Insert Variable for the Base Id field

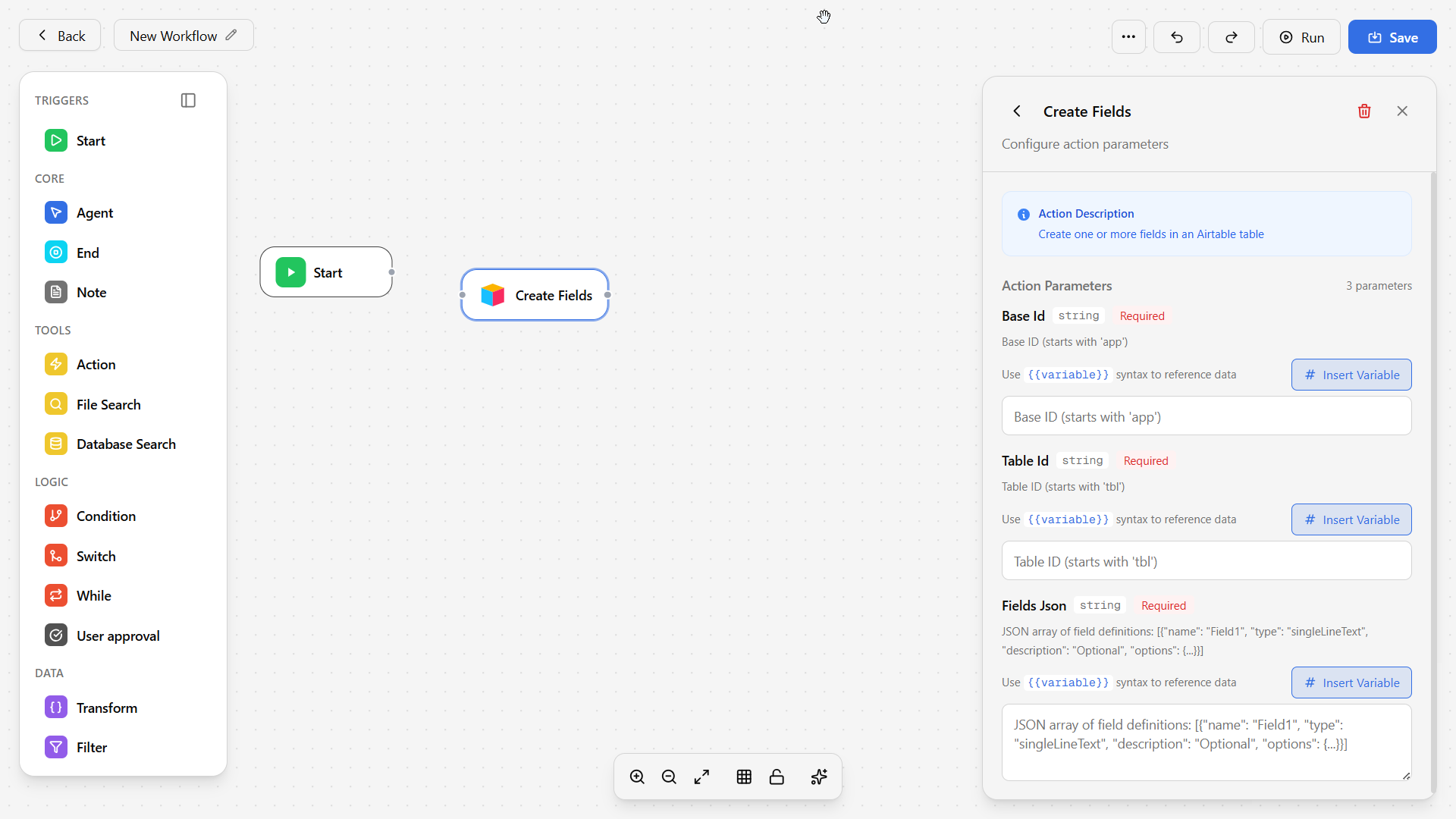[1351, 375]
